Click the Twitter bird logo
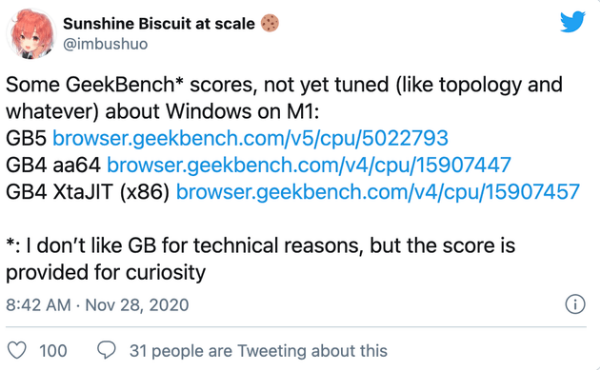600x370 pixels. coord(572,22)
